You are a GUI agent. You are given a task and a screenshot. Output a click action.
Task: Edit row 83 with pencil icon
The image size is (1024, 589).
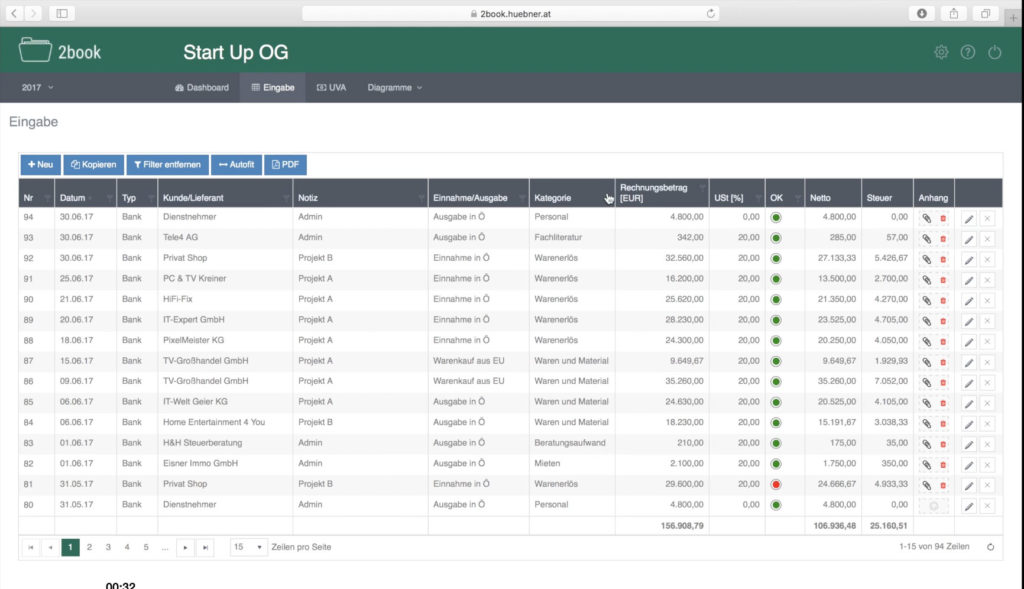[x=969, y=444]
